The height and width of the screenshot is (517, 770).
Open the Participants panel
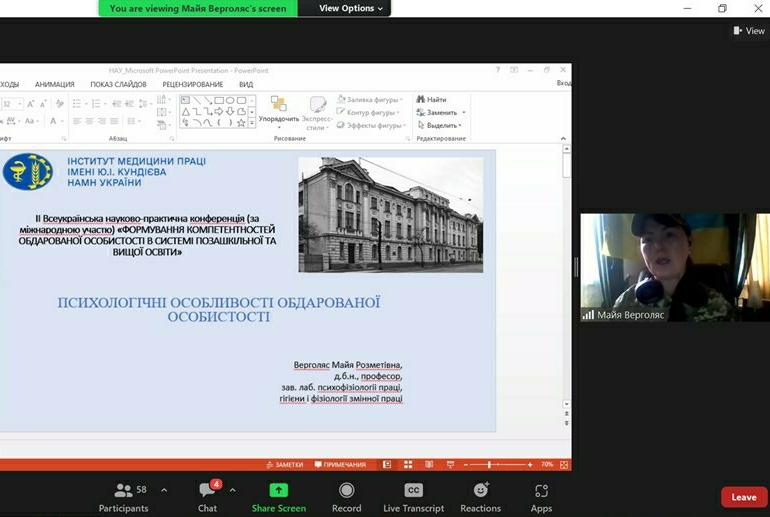124,496
